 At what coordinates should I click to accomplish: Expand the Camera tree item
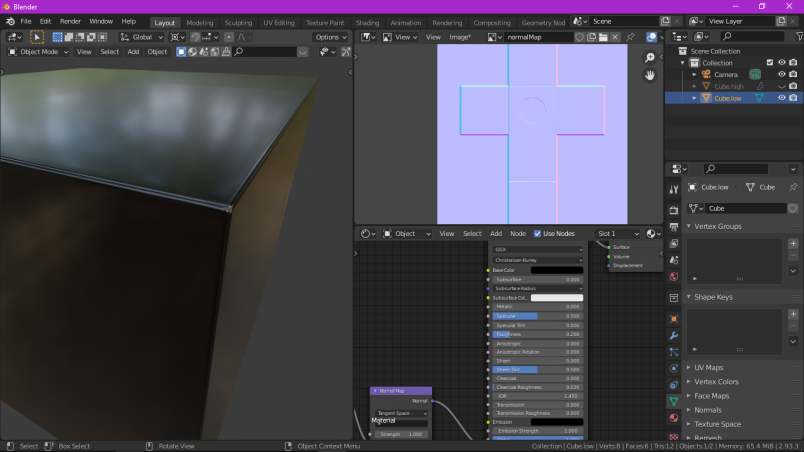(694, 74)
